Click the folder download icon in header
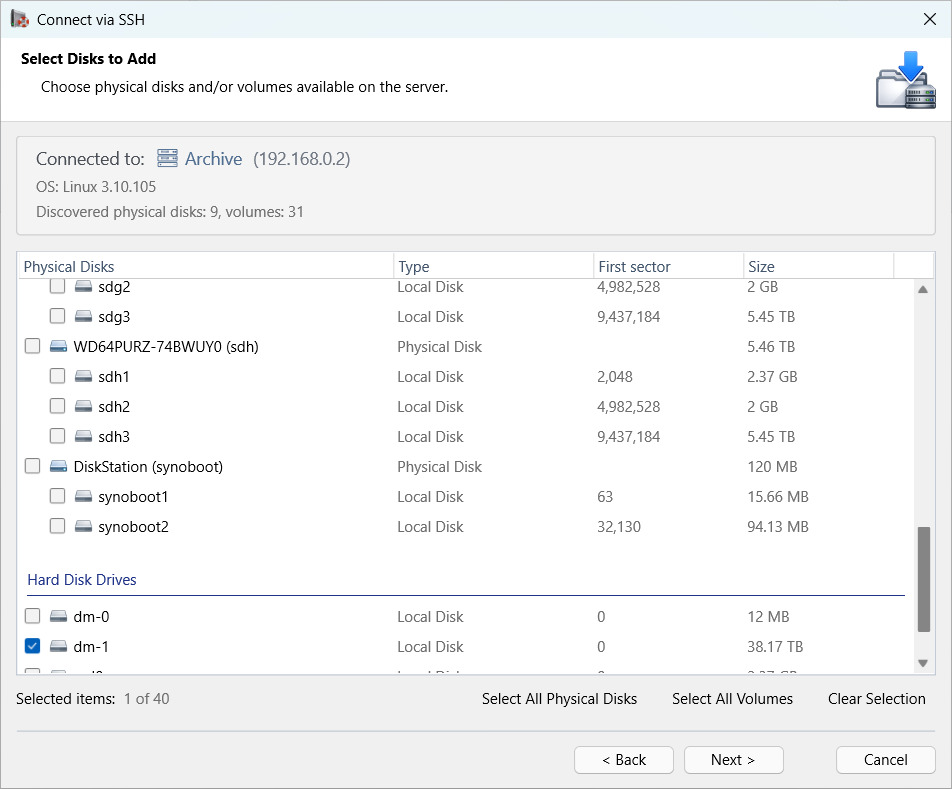 (905, 80)
